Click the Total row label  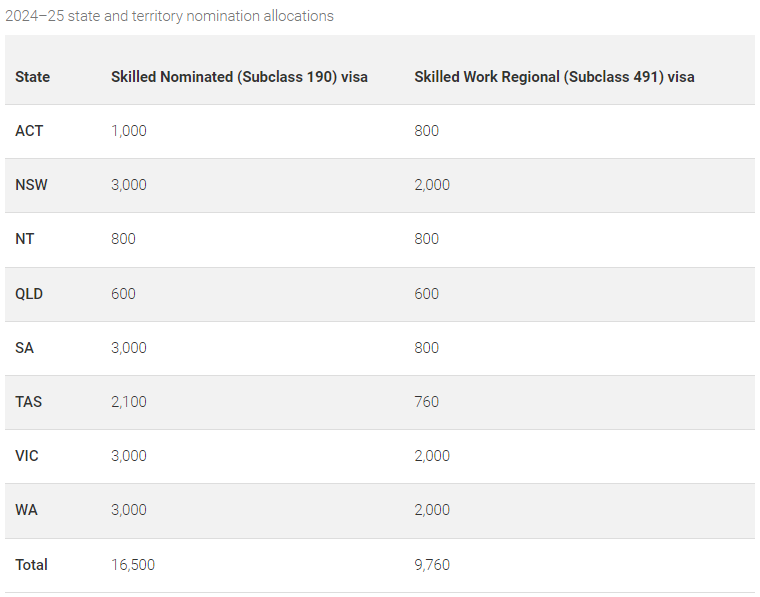click(31, 565)
